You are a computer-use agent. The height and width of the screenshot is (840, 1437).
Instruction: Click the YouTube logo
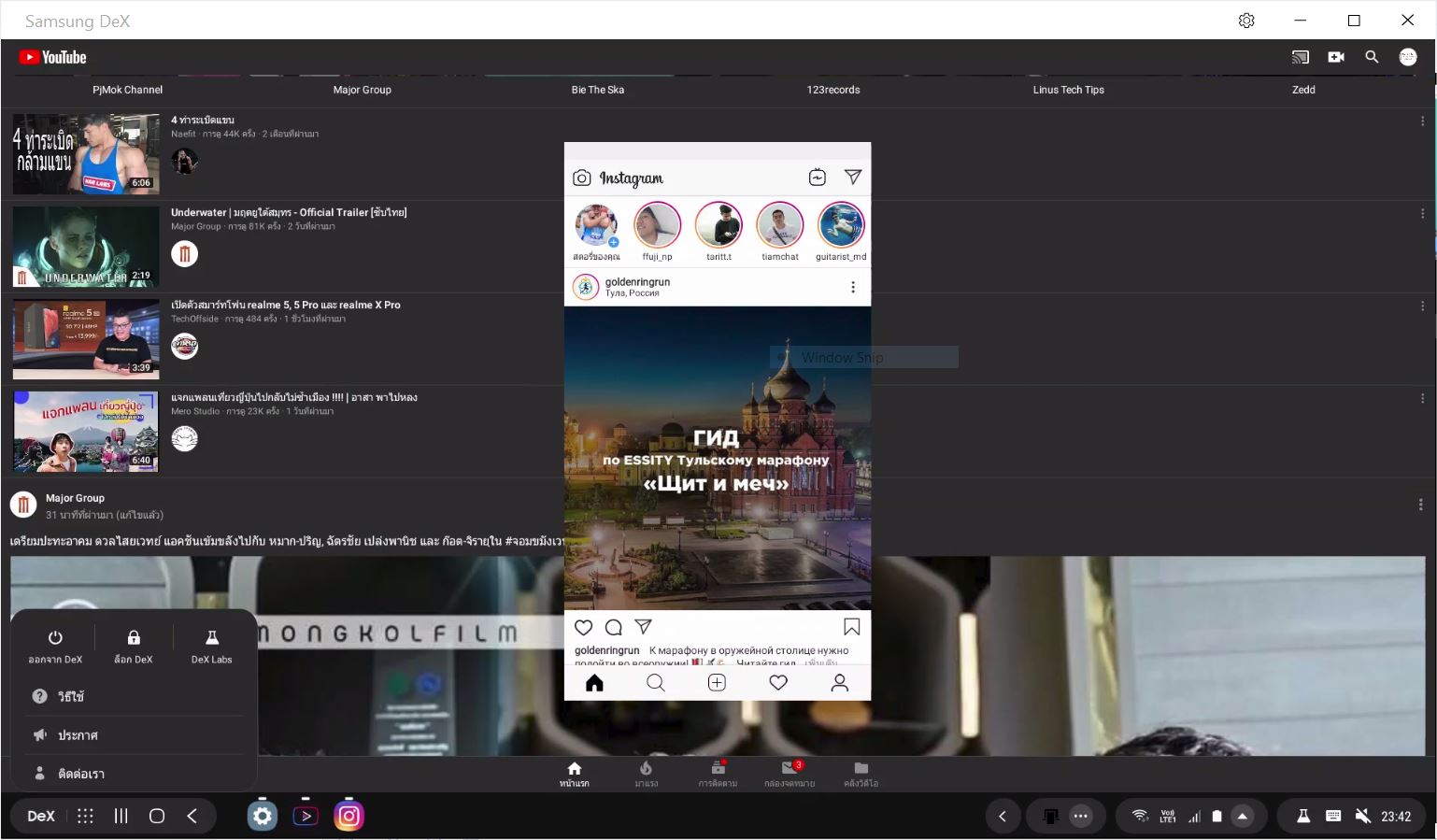[52, 57]
